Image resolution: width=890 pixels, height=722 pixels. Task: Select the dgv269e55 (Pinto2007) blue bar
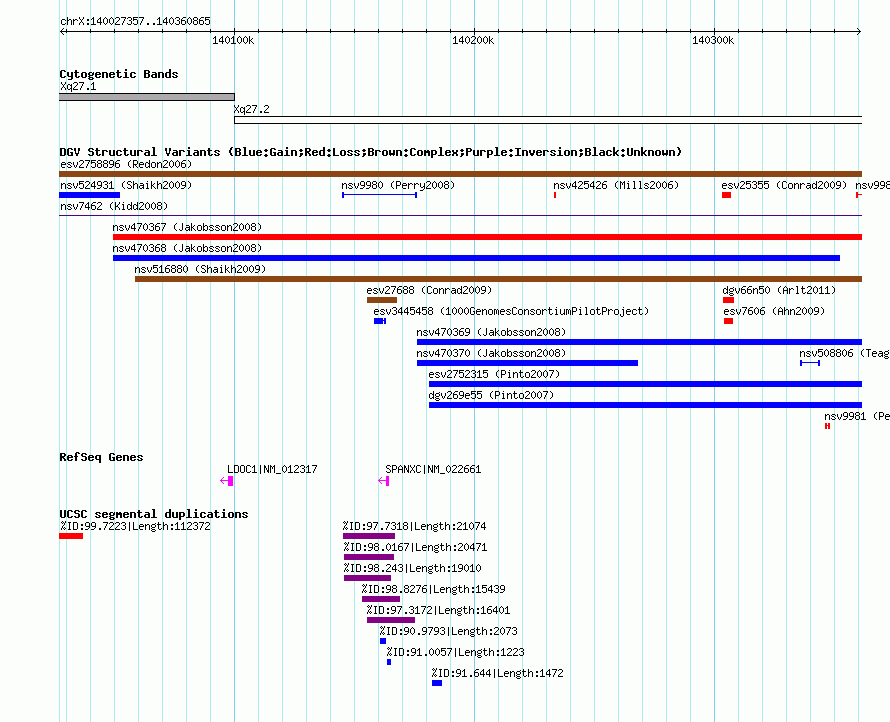coord(645,405)
